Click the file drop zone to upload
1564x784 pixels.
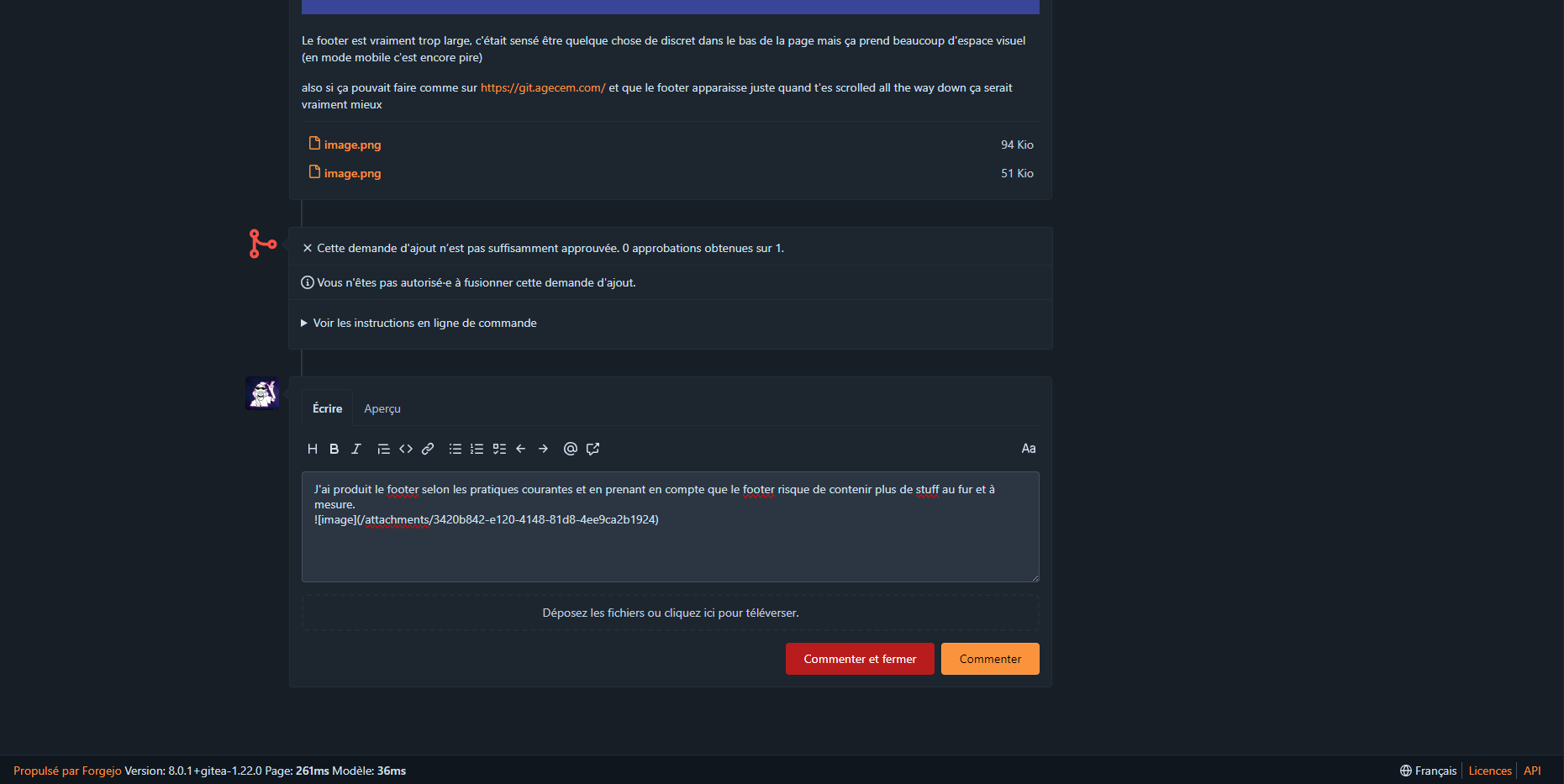pos(671,613)
